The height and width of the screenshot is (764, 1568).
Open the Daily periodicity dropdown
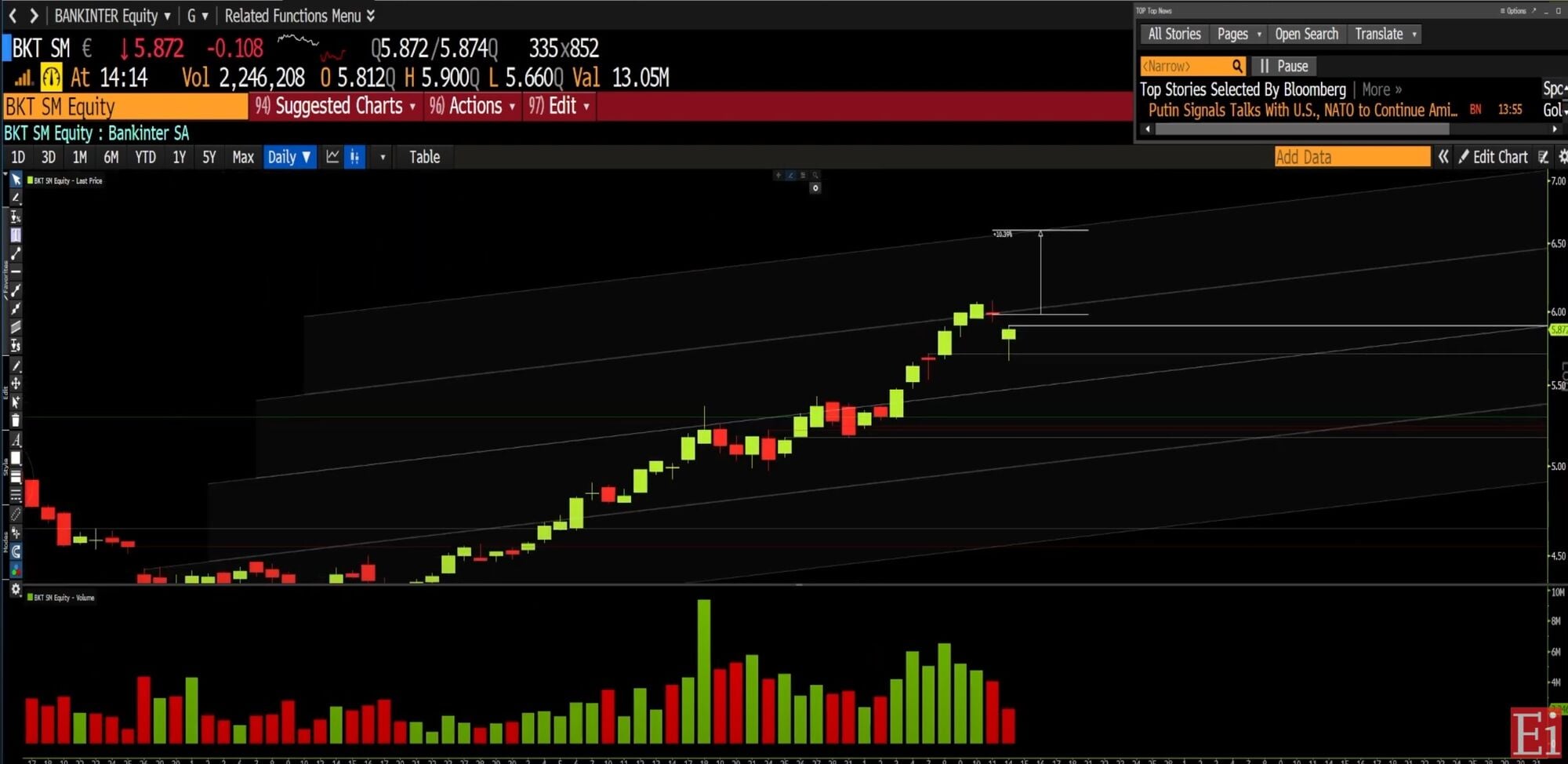click(290, 157)
